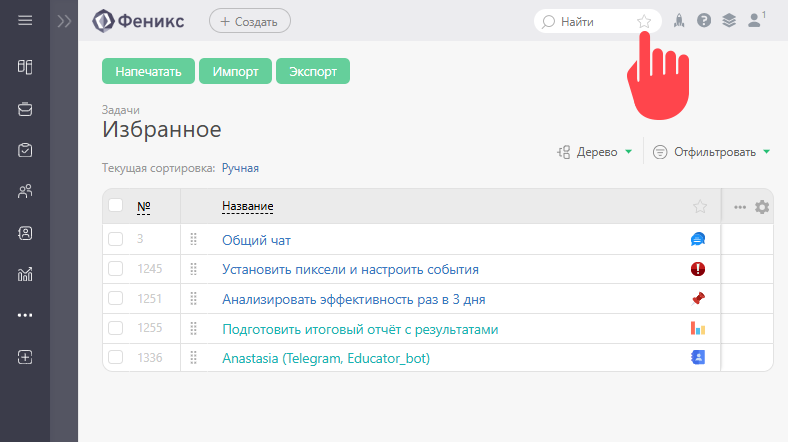
Task: Sort by the № column header
Action: point(144,206)
